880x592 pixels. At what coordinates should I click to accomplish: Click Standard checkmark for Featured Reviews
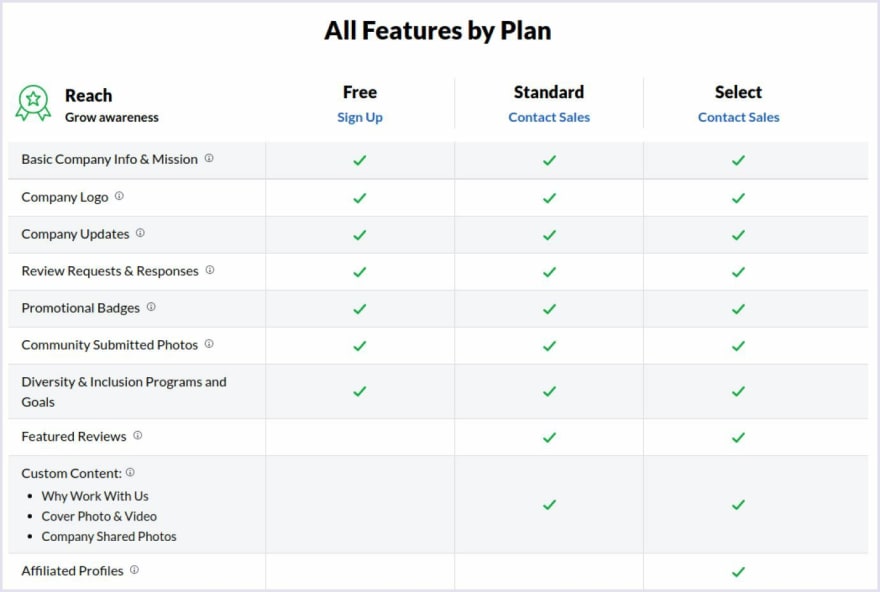tap(549, 437)
